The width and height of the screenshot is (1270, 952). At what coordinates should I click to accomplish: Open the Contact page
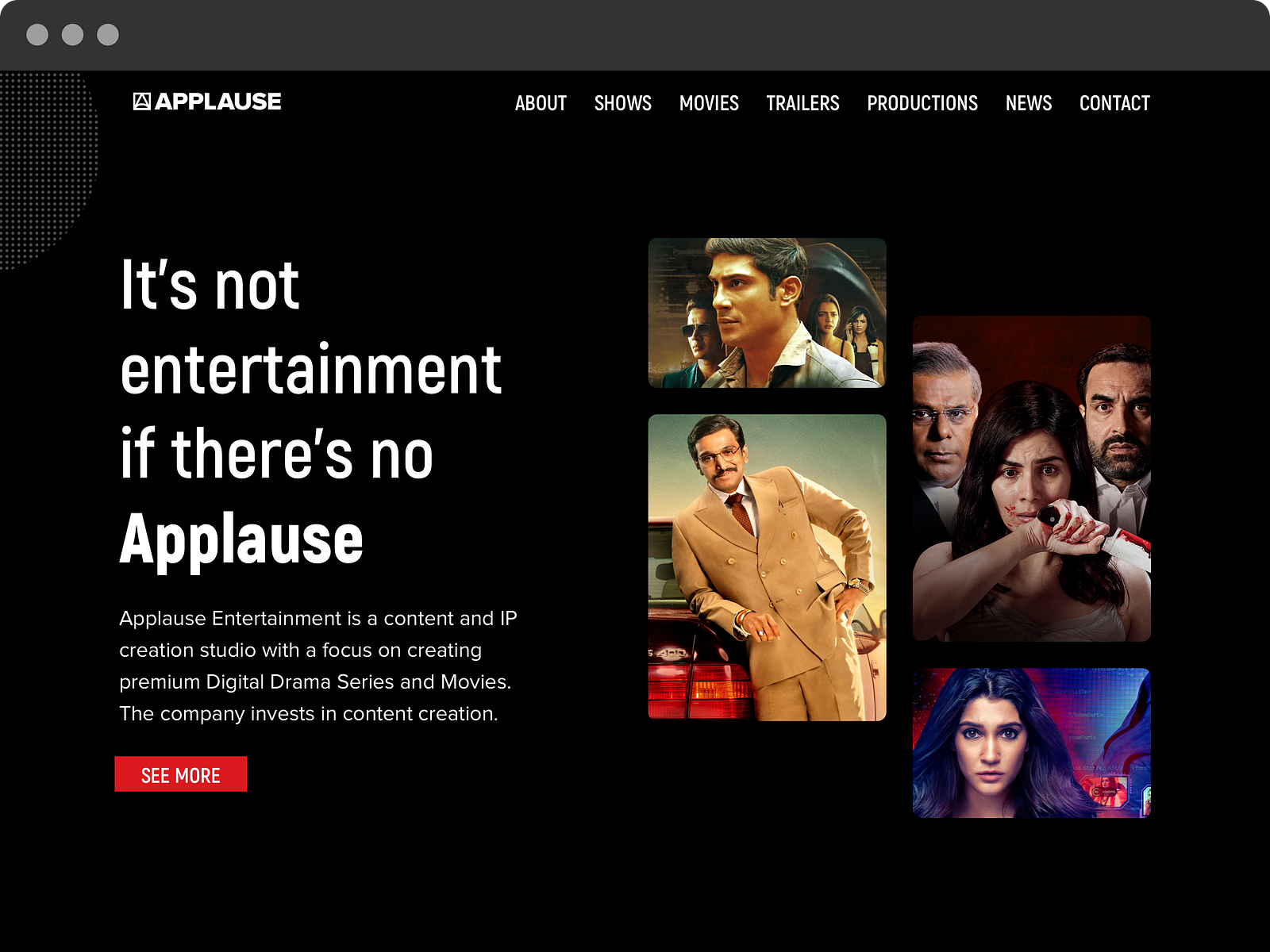(1114, 103)
